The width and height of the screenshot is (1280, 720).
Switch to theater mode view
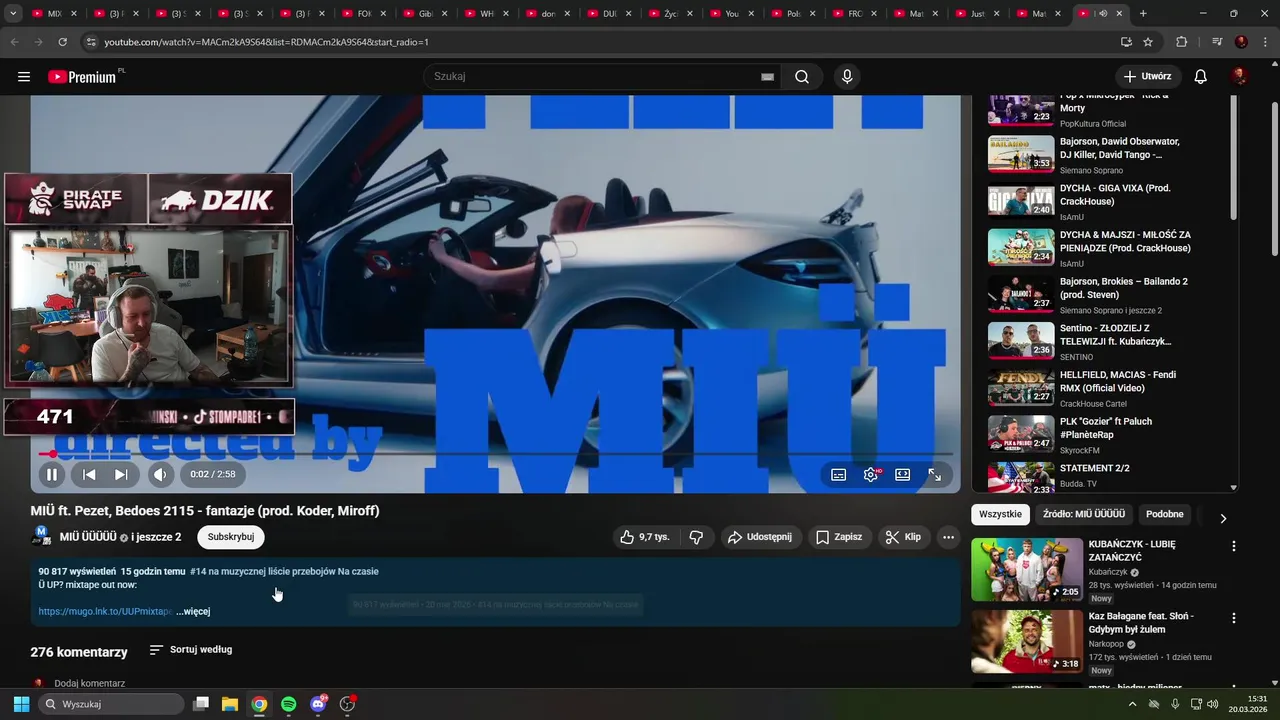click(x=903, y=475)
